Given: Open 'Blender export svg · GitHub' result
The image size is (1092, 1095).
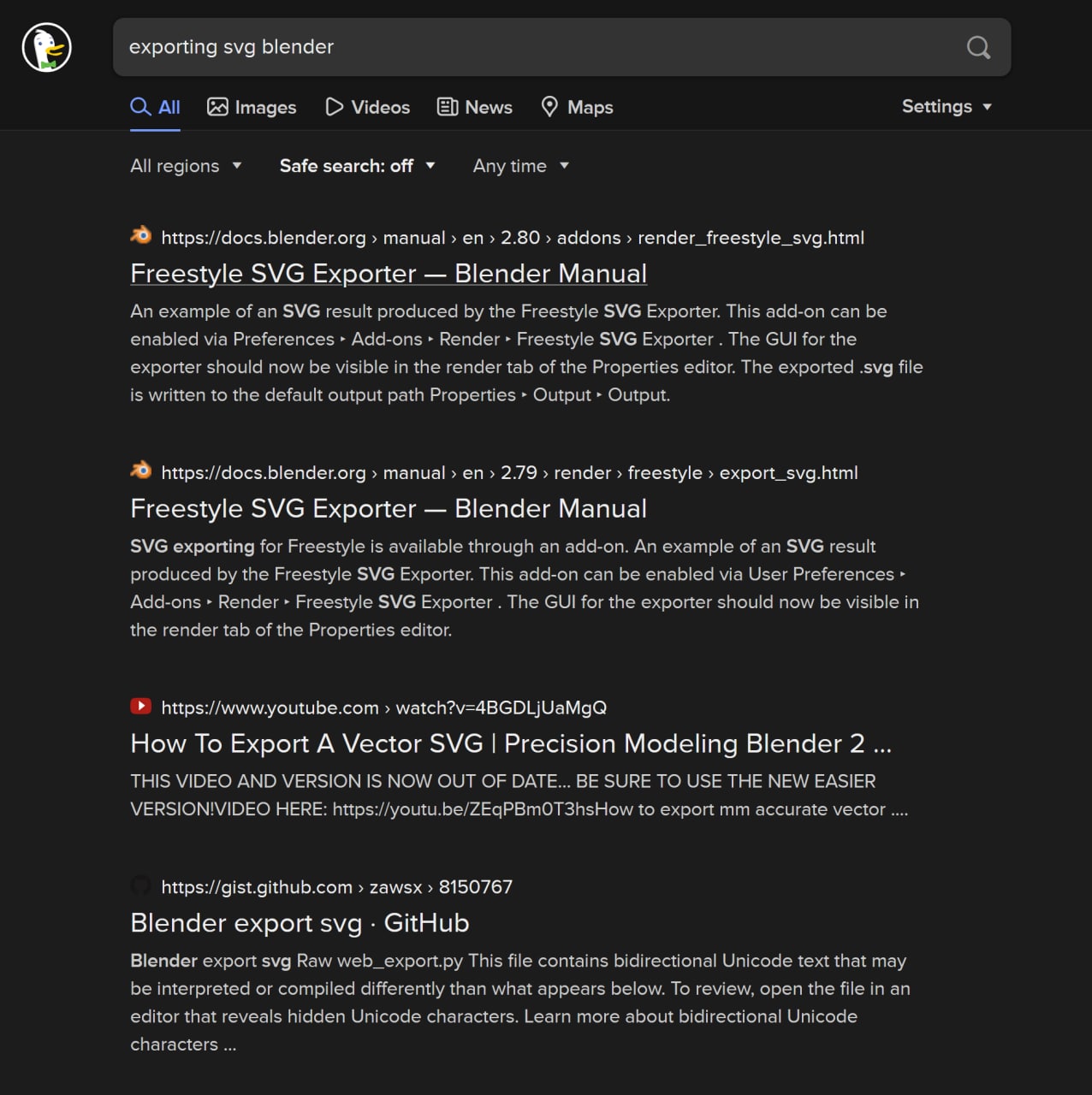Looking at the screenshot, I should pyautogui.click(x=300, y=923).
